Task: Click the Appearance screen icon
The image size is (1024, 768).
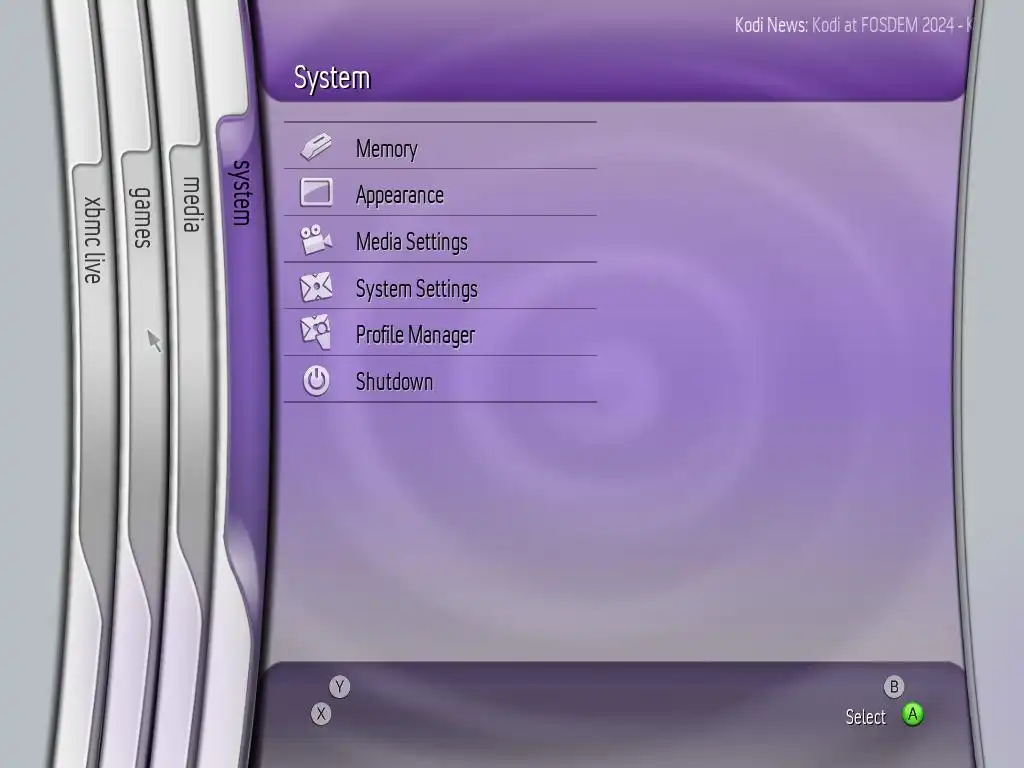Action: [316, 193]
